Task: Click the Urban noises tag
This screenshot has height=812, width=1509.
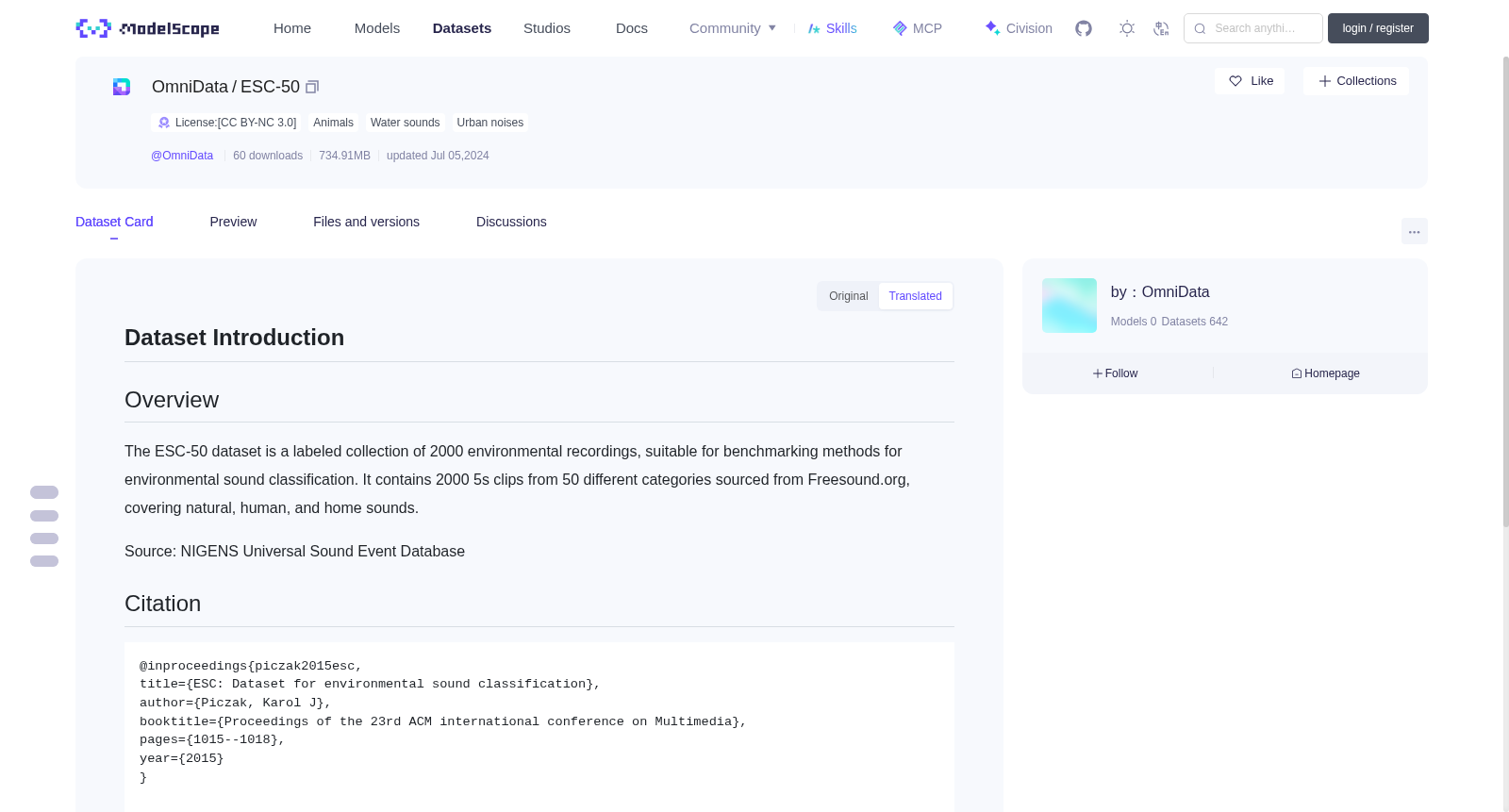Action: [489, 123]
